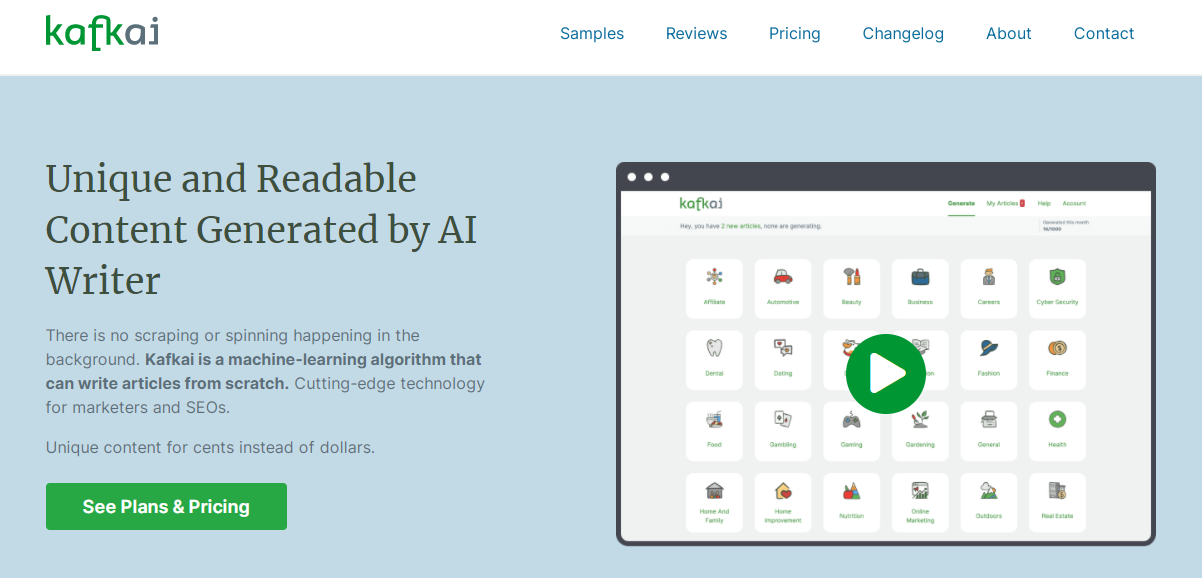
Task: Pick the Home And Family house icon
Action: 714,490
